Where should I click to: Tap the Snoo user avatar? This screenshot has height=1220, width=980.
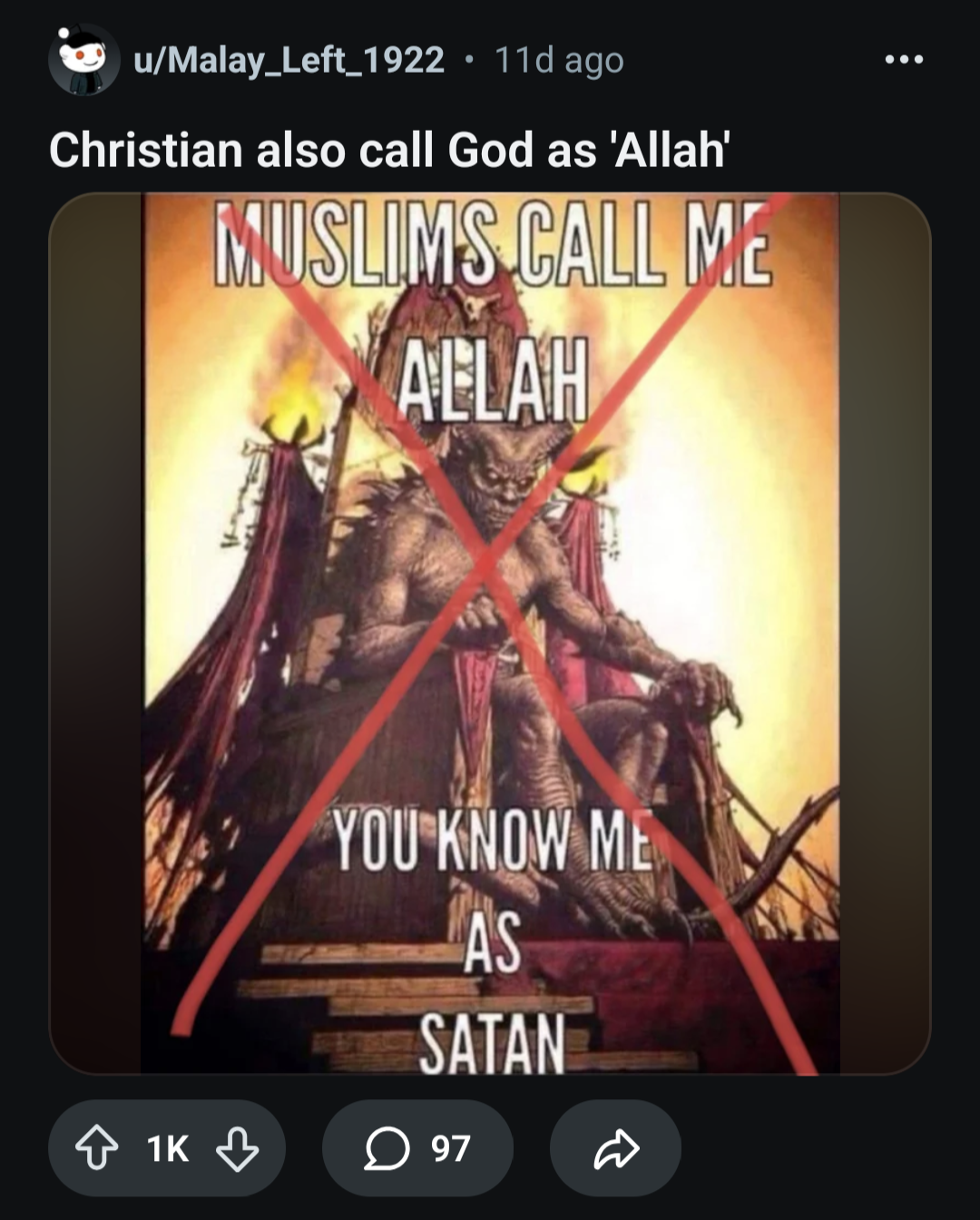pyautogui.click(x=83, y=60)
